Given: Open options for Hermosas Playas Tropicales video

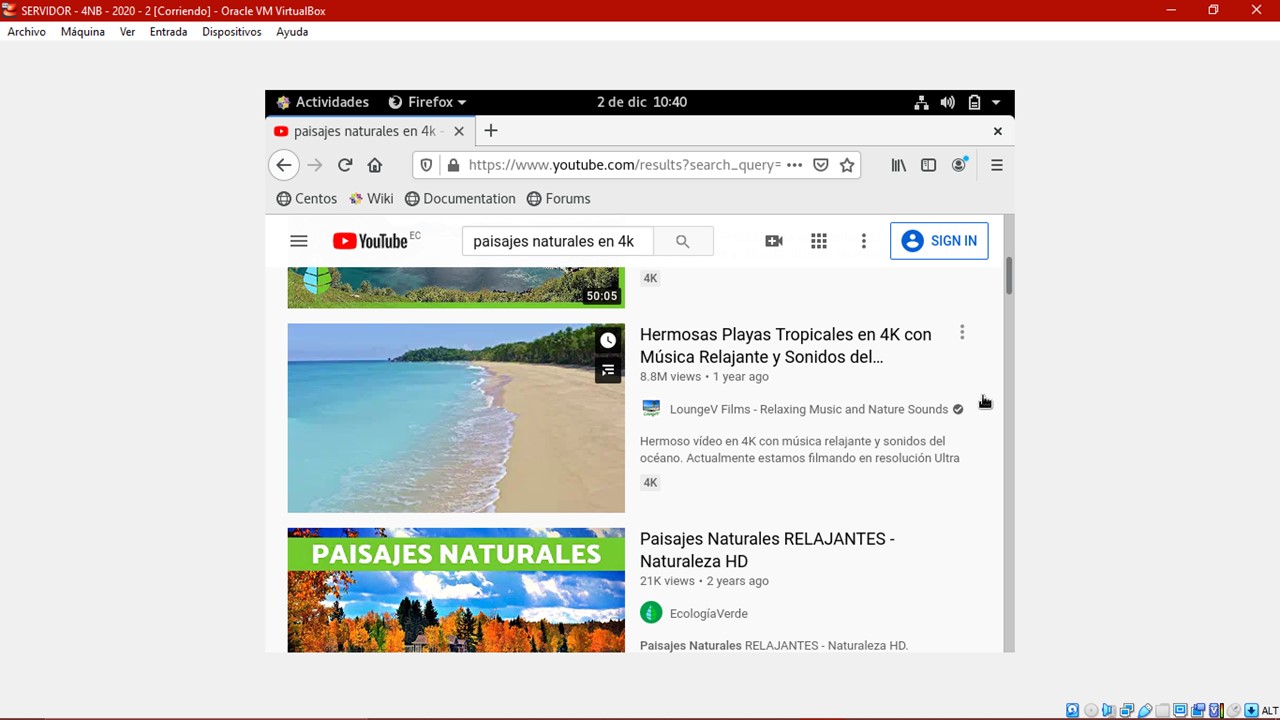Looking at the screenshot, I should (962, 332).
